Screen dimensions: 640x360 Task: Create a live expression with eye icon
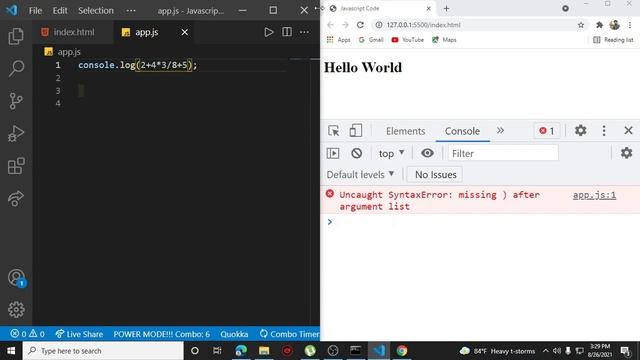[x=427, y=153]
